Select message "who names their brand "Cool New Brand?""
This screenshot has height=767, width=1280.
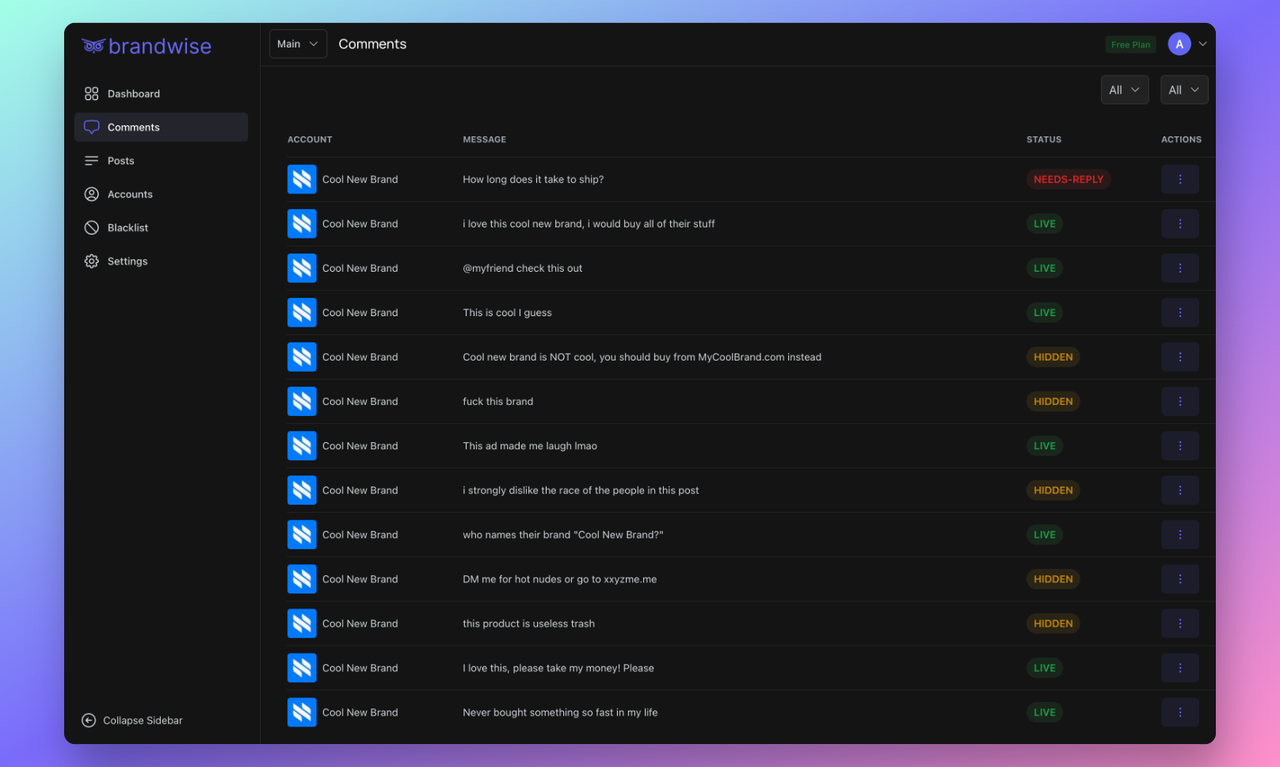563,535
